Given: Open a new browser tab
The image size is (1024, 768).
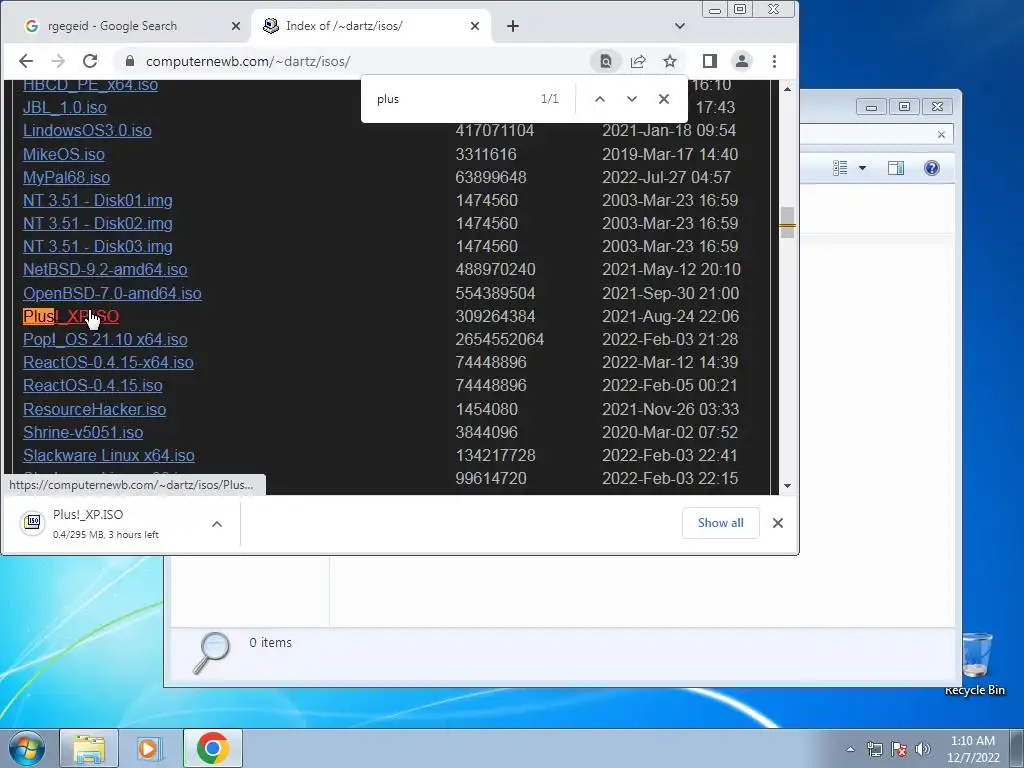Looking at the screenshot, I should pos(513,26).
